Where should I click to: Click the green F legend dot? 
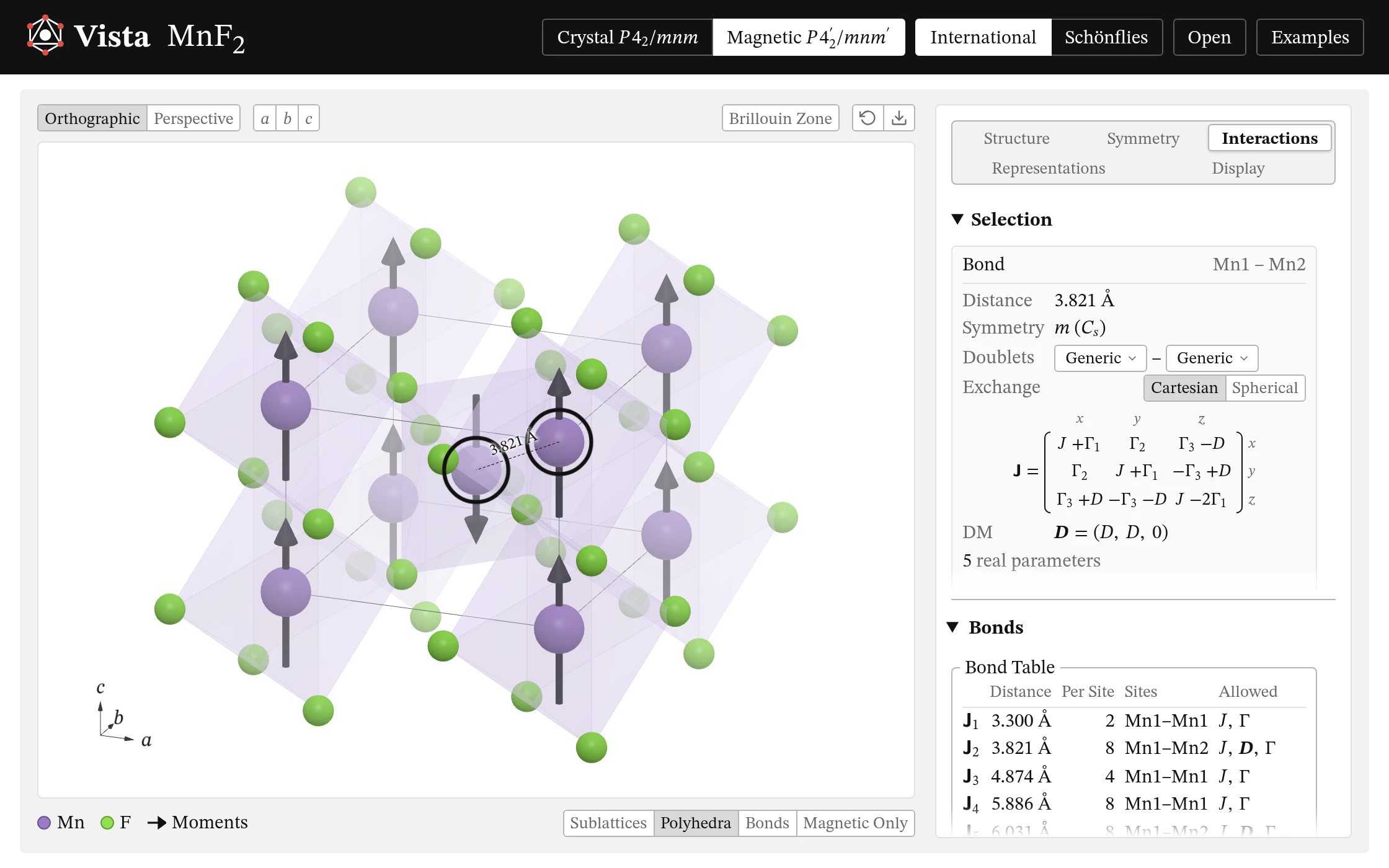point(107,823)
